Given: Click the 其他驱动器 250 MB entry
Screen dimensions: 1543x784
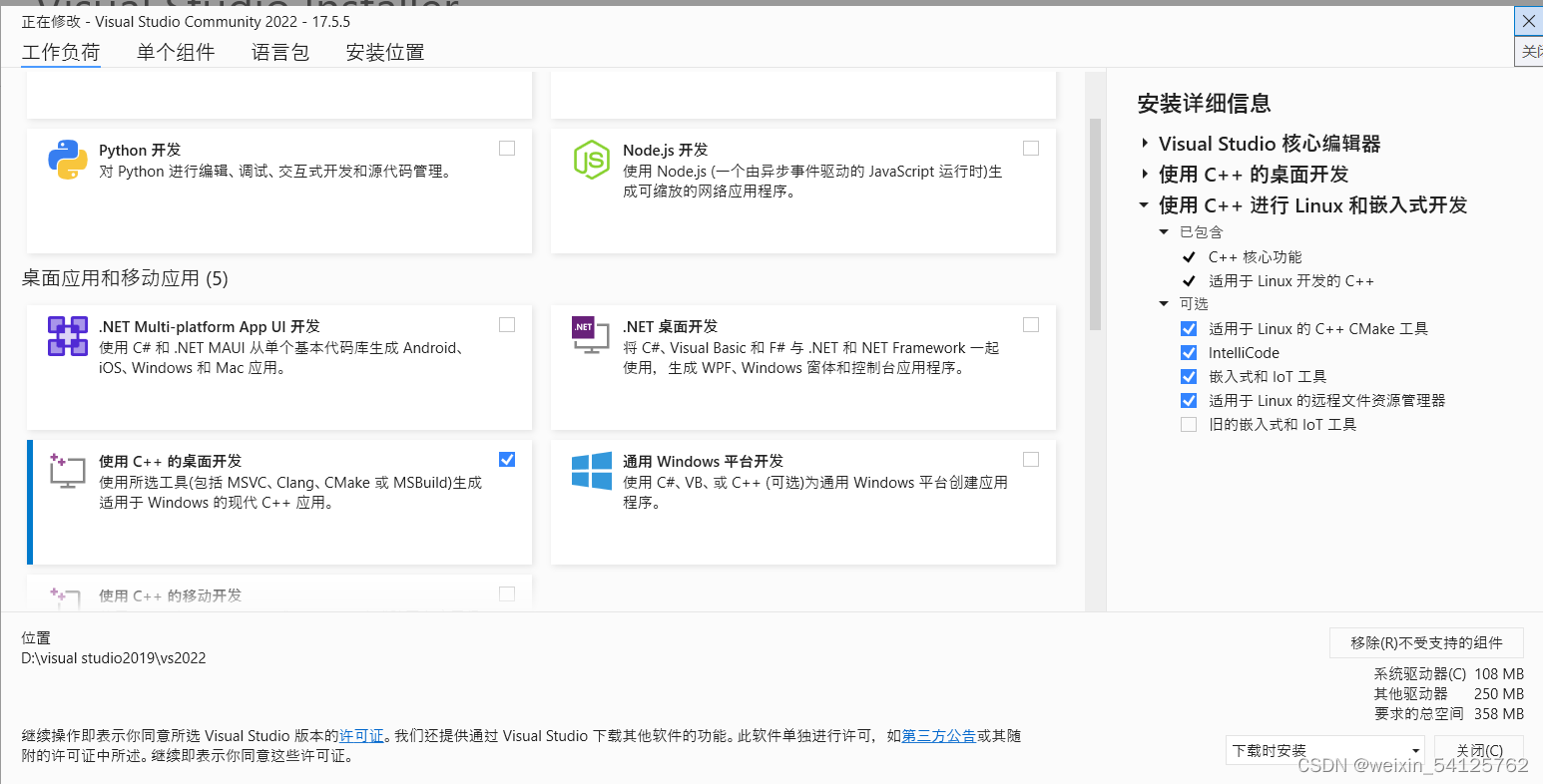Looking at the screenshot, I should click(1449, 694).
